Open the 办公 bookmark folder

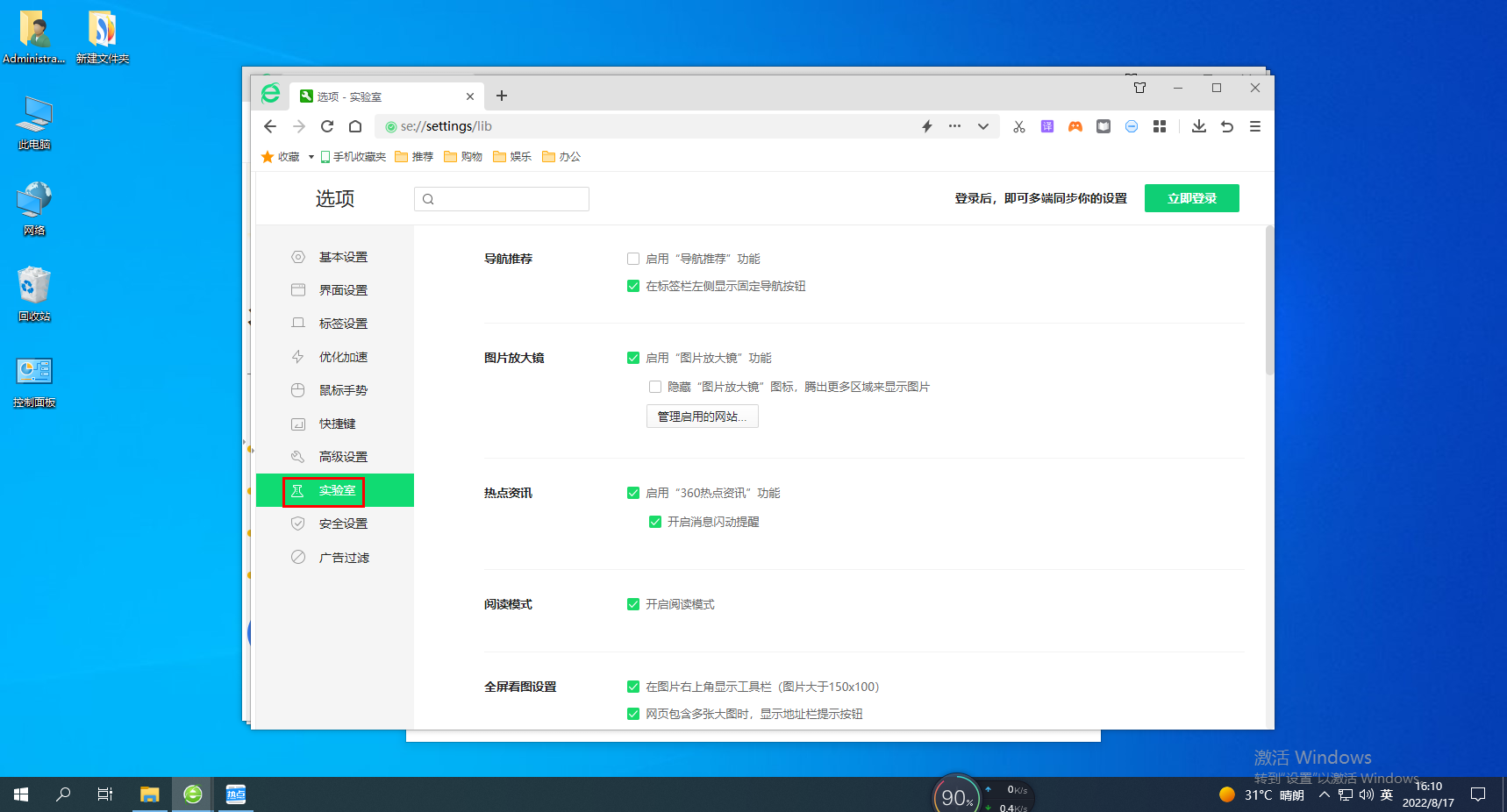[x=561, y=157]
